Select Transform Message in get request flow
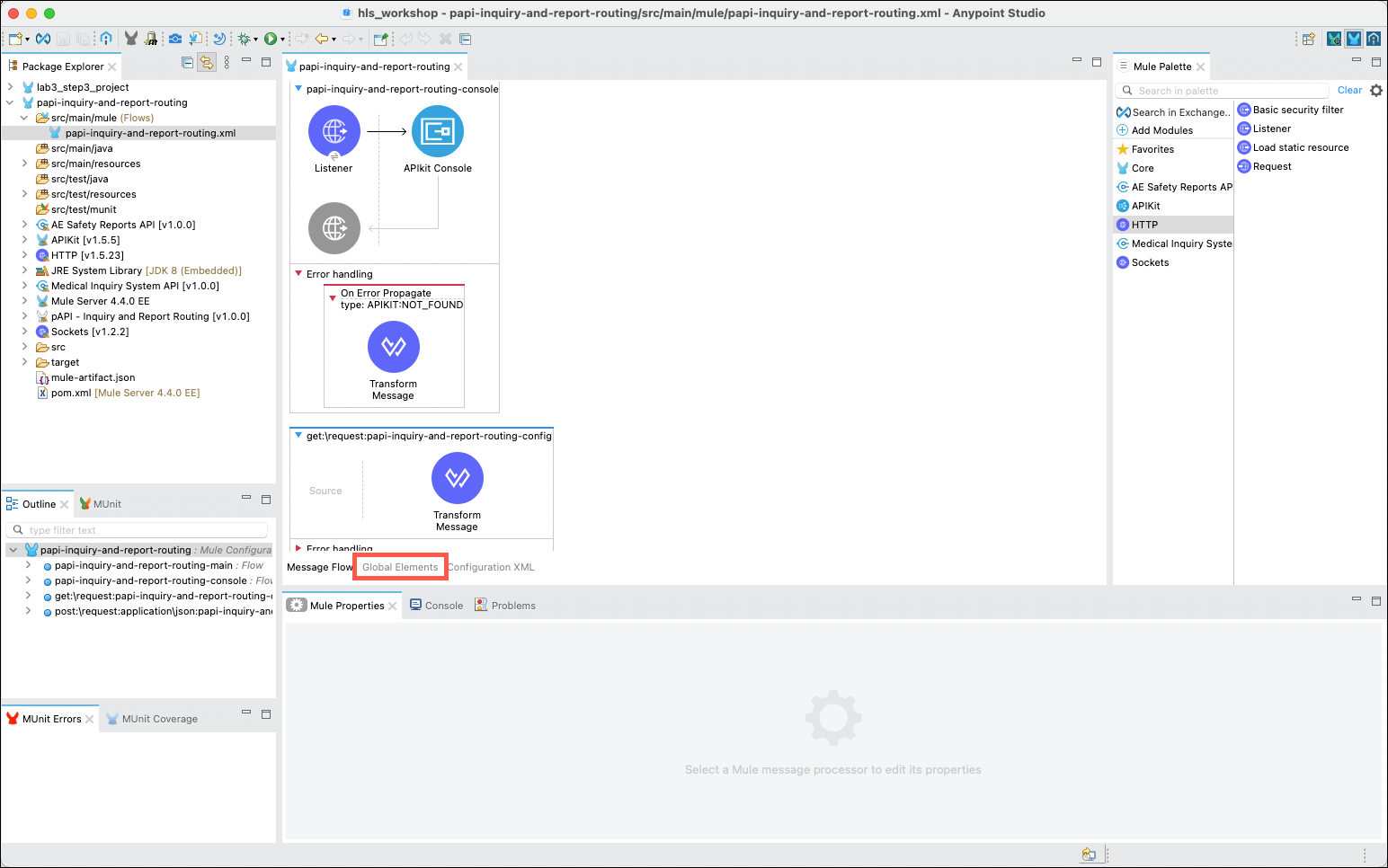The image size is (1388, 868). tap(458, 478)
